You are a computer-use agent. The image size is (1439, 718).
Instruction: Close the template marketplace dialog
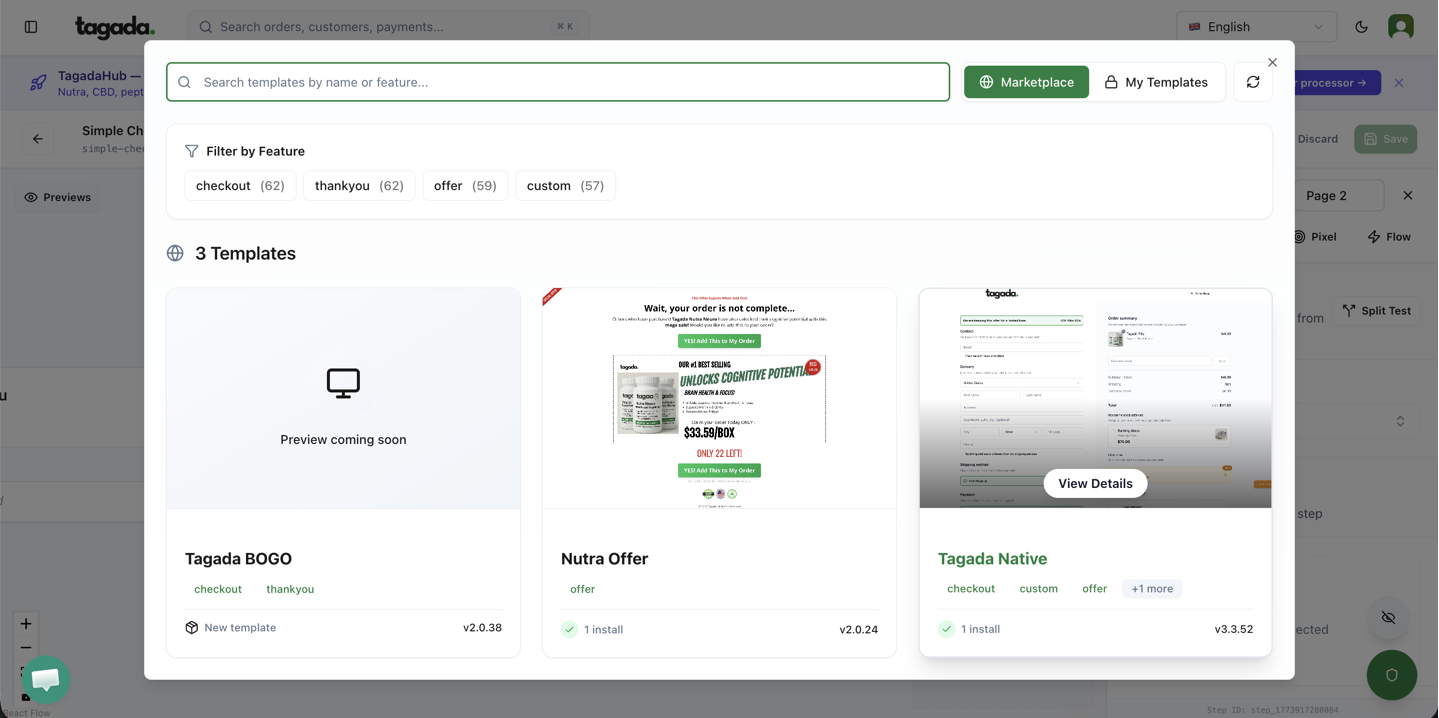click(1272, 62)
